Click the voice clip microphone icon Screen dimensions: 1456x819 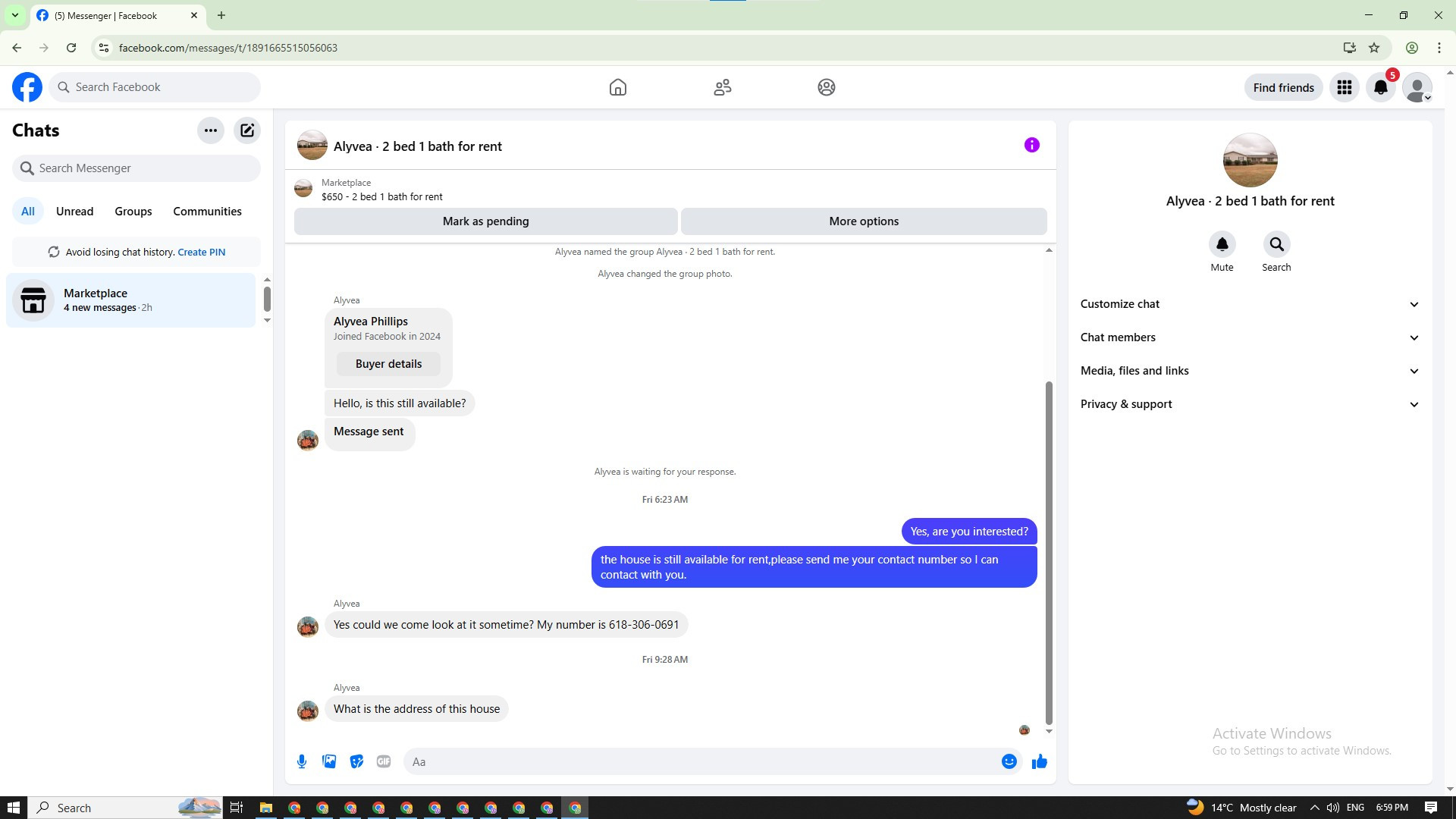pyautogui.click(x=302, y=761)
